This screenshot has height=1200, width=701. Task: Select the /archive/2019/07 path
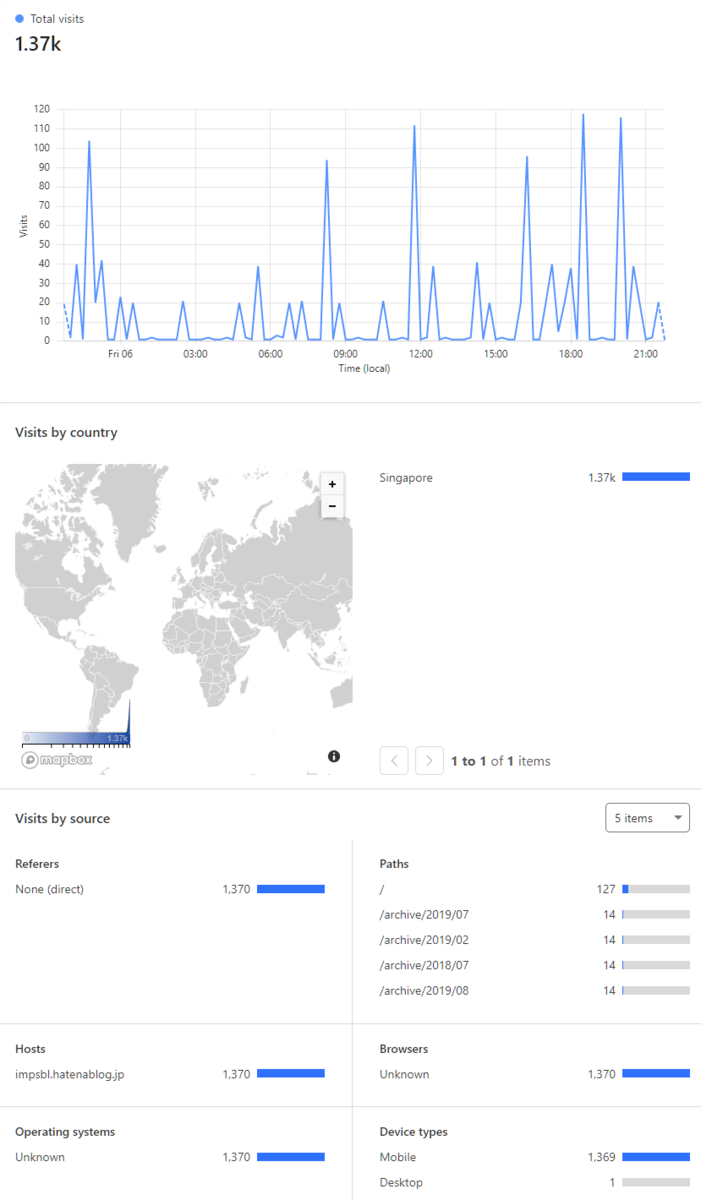click(534, 914)
